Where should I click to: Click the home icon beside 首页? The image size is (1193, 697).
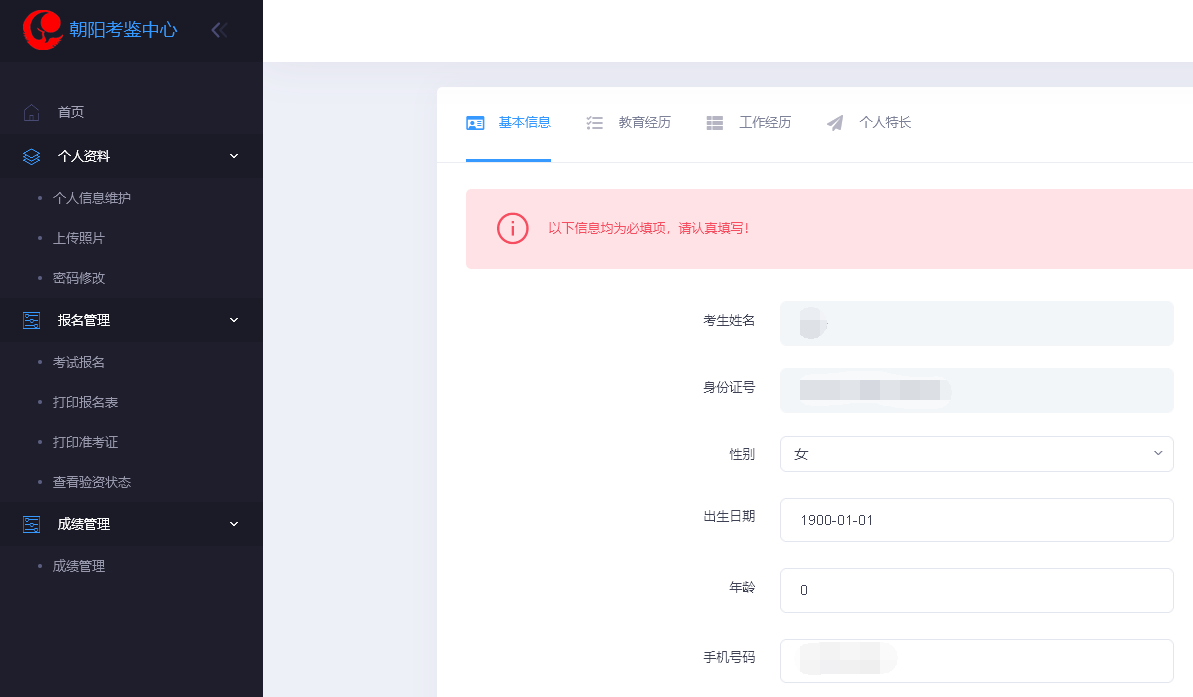pos(32,112)
